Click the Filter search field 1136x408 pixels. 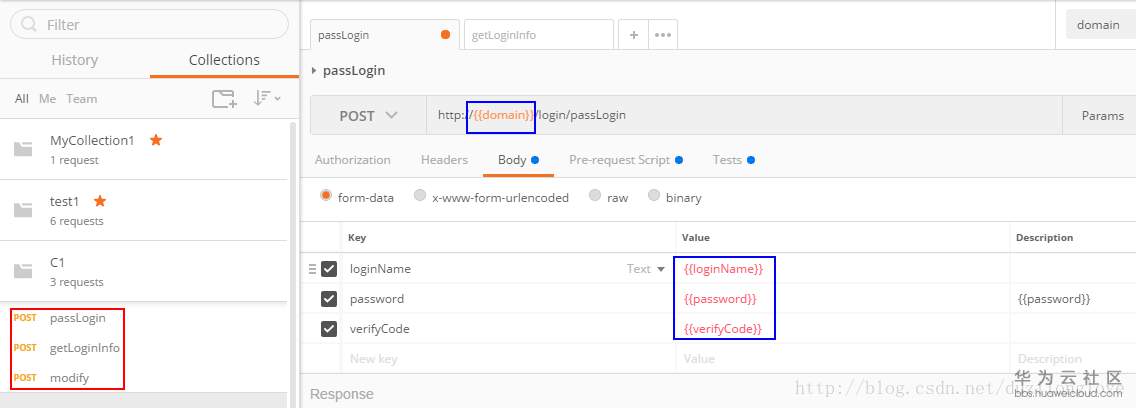150,24
